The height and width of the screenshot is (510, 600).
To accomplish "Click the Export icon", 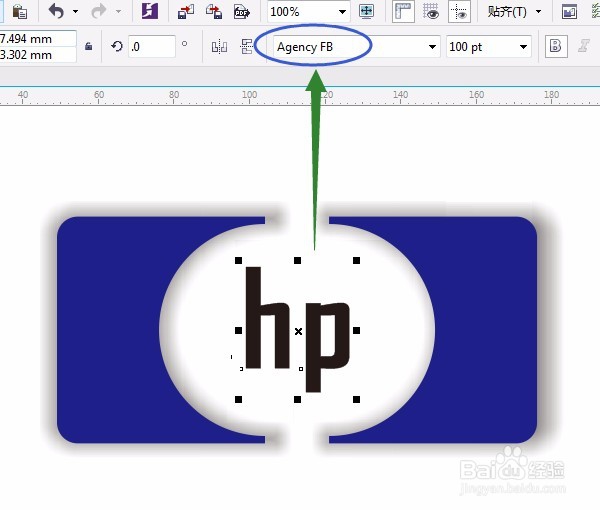I will [214, 11].
